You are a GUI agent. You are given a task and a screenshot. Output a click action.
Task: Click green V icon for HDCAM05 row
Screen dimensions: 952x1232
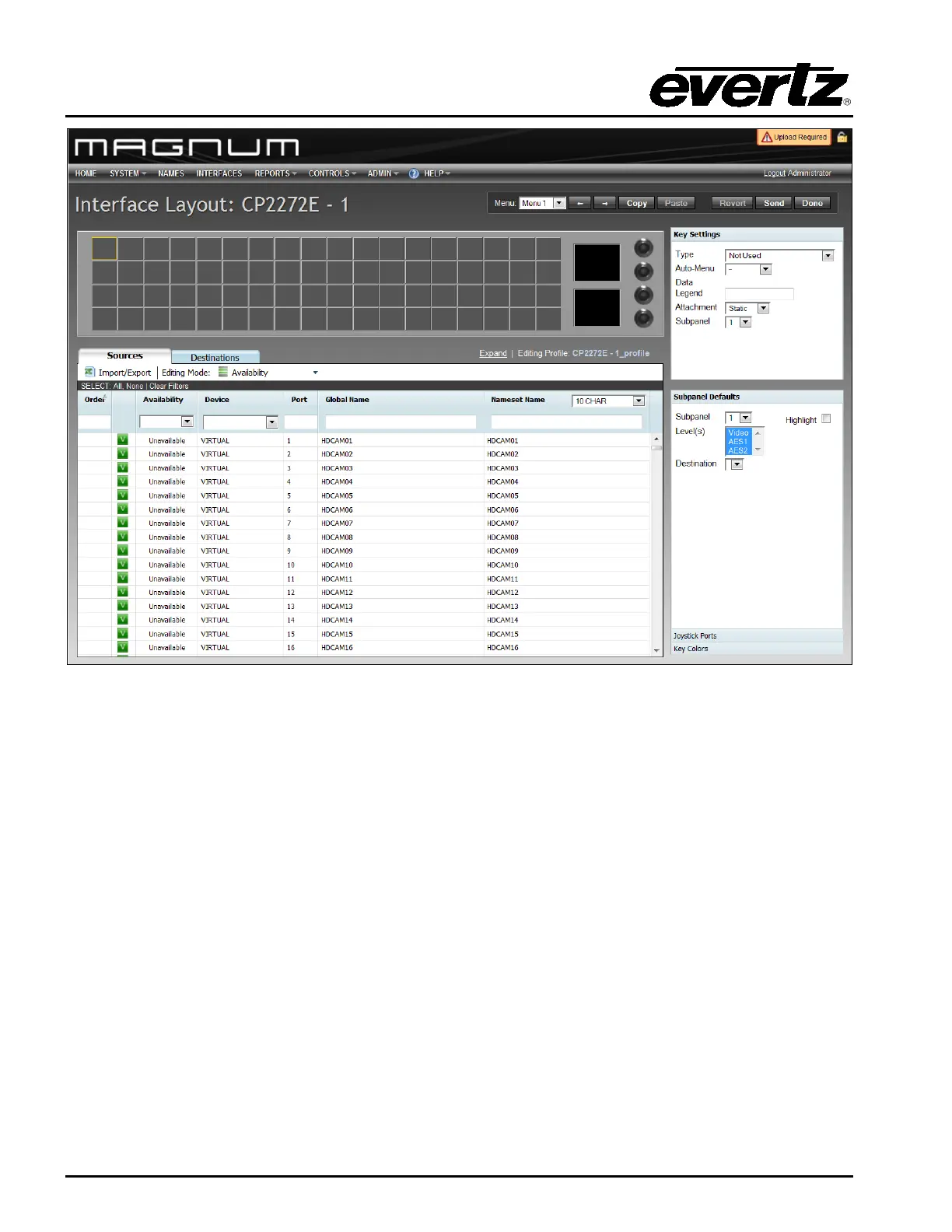tap(123, 495)
